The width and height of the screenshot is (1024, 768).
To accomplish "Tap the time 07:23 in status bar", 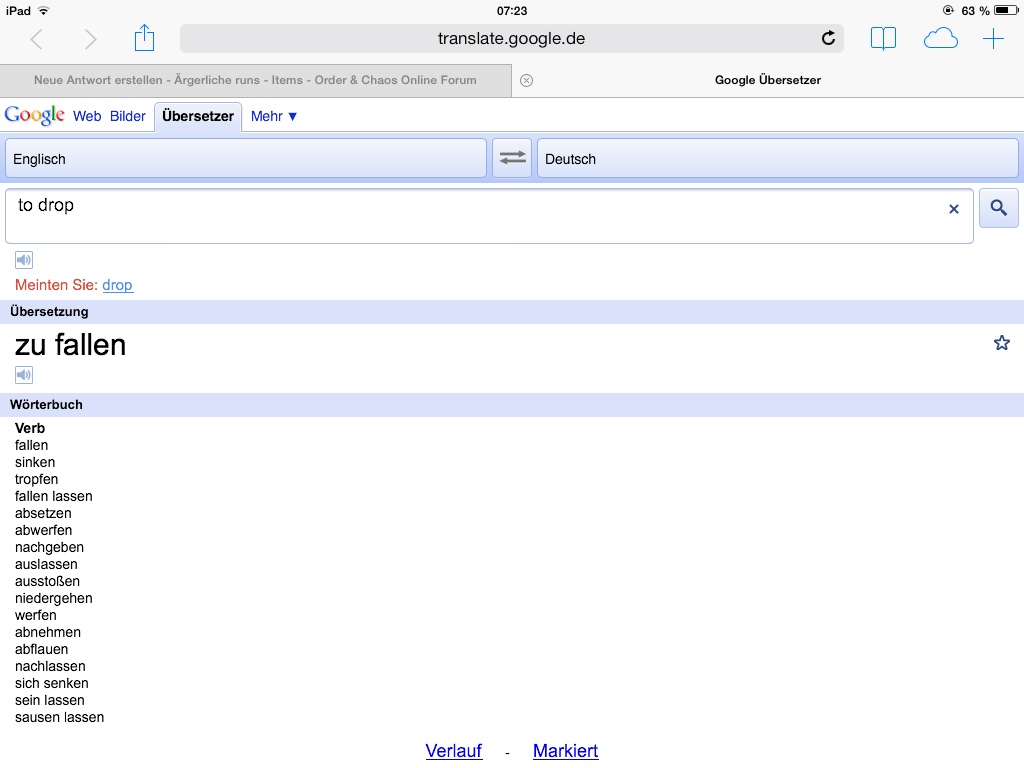I will tap(512, 10).
